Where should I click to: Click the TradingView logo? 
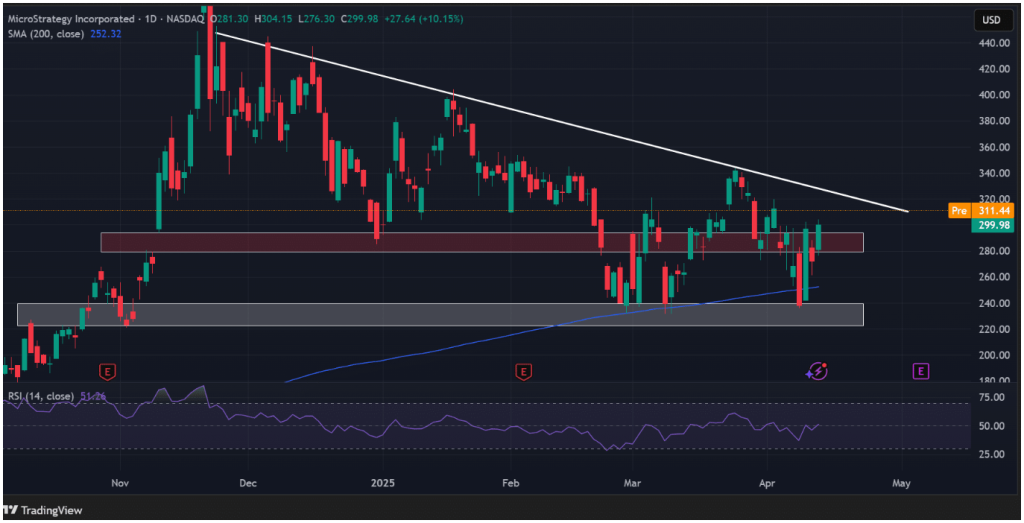pos(48,507)
